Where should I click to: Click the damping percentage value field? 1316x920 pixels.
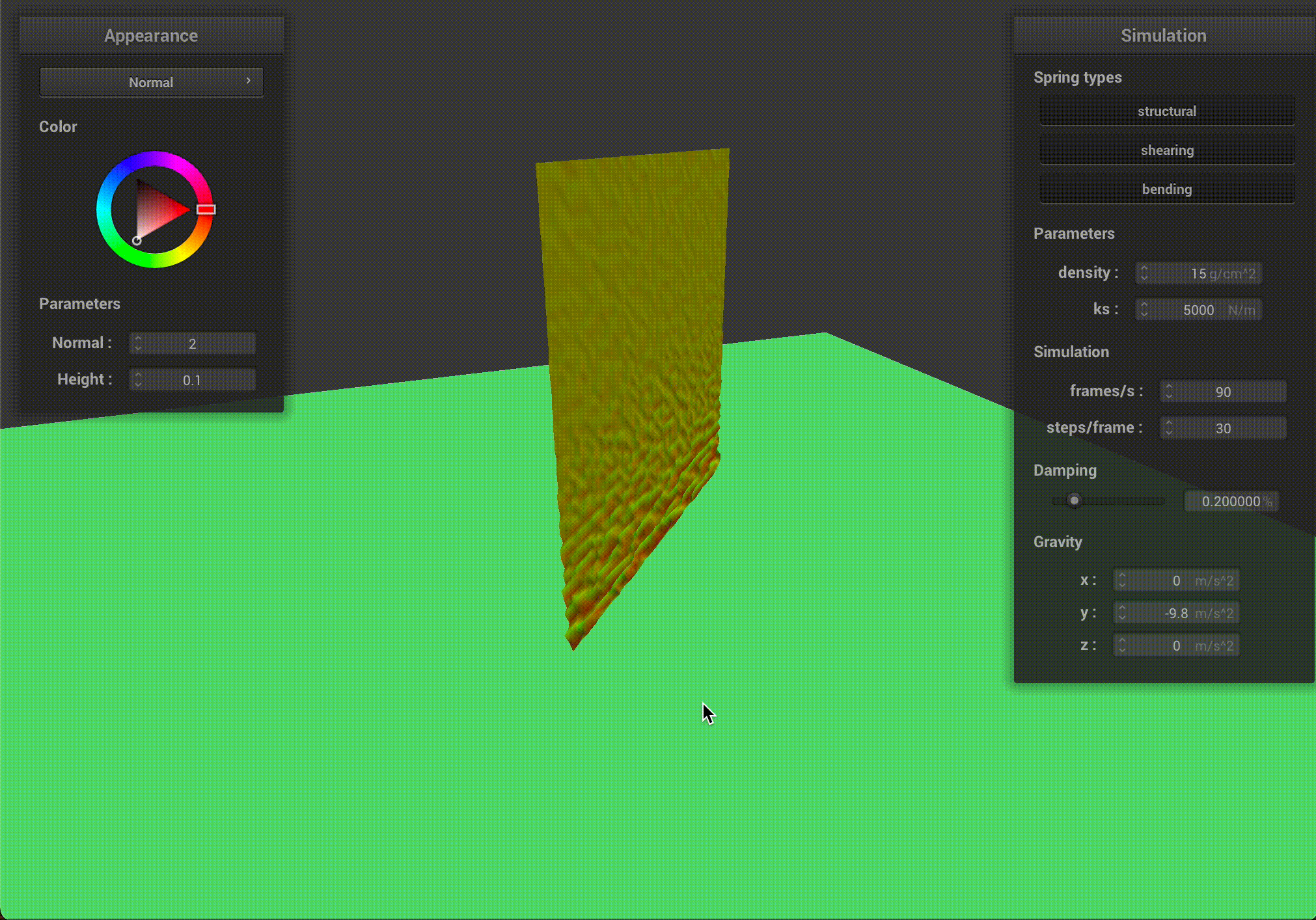1231,501
